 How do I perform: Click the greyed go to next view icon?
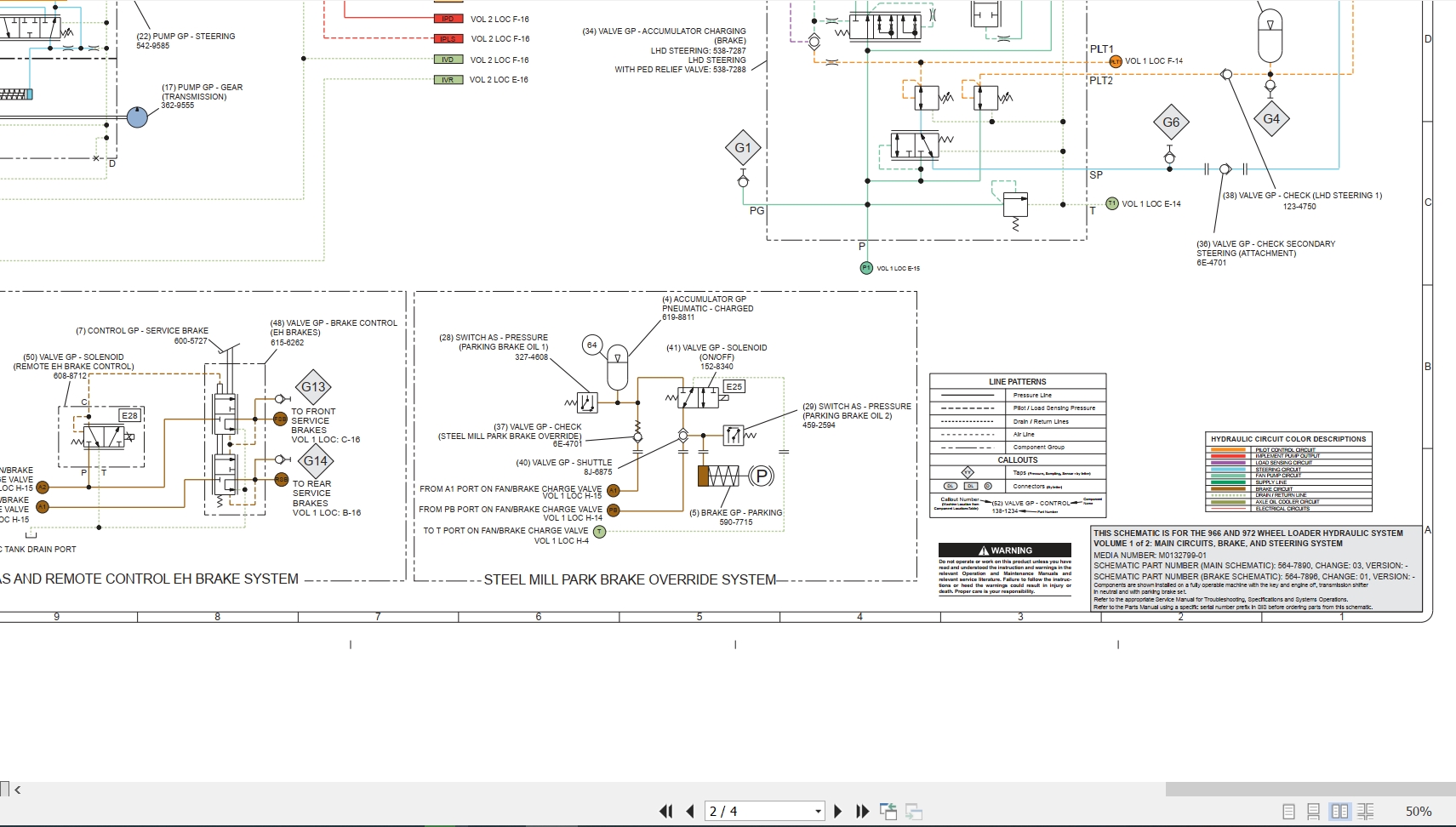pos(914,812)
